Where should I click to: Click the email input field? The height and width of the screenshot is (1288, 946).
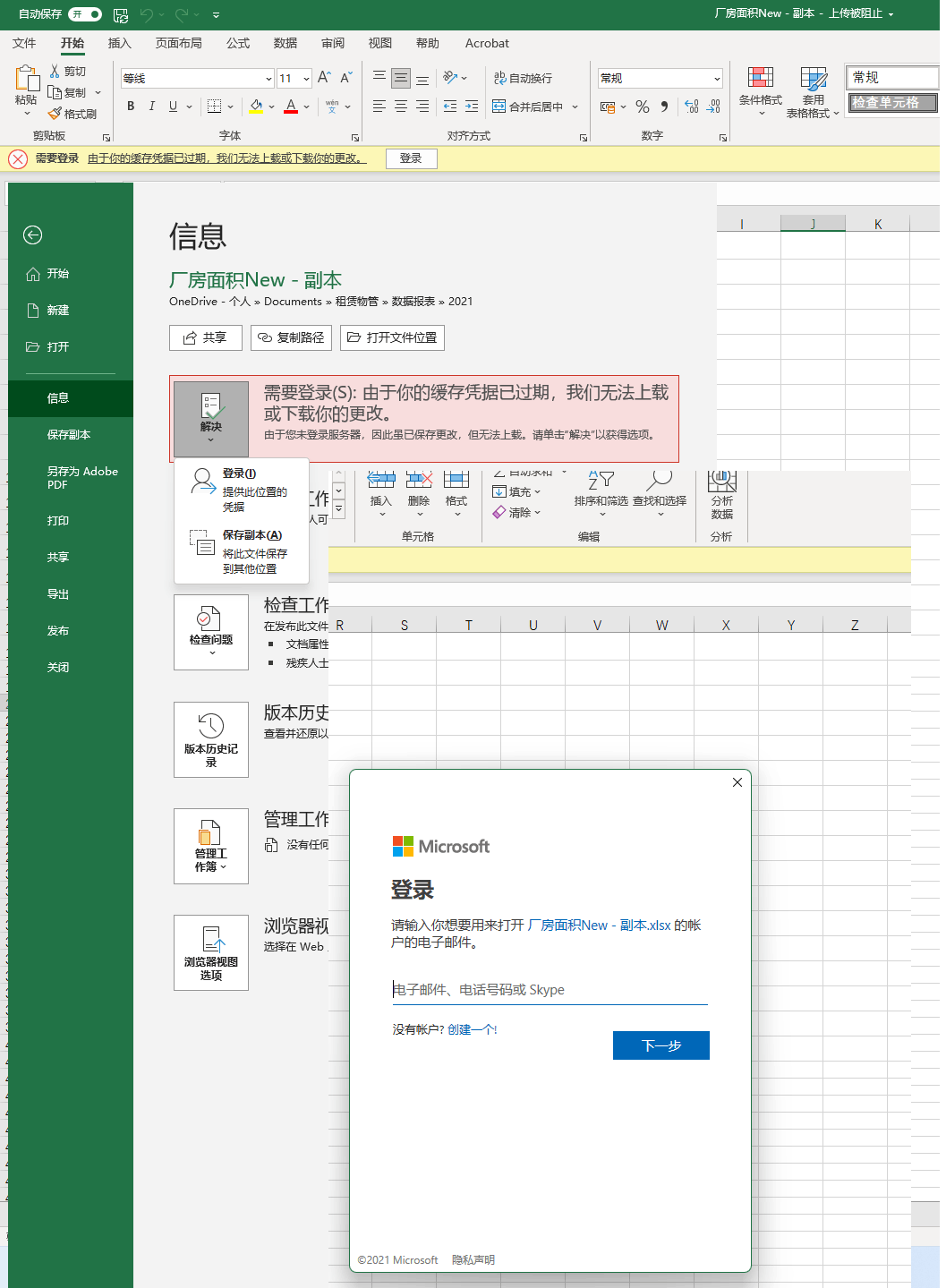coord(550,990)
